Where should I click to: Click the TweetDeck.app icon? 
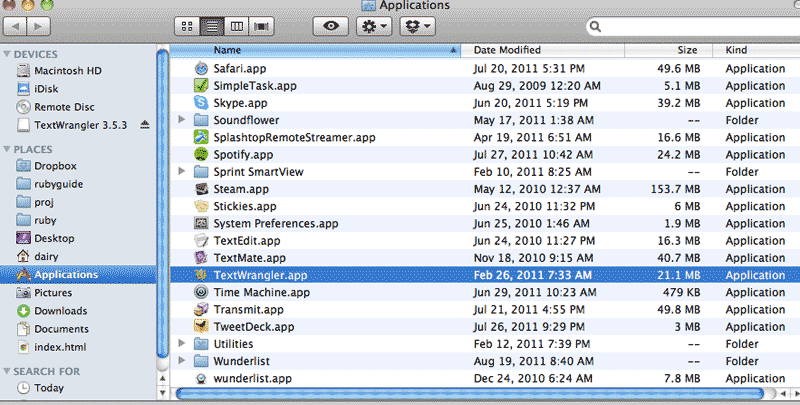(x=201, y=326)
